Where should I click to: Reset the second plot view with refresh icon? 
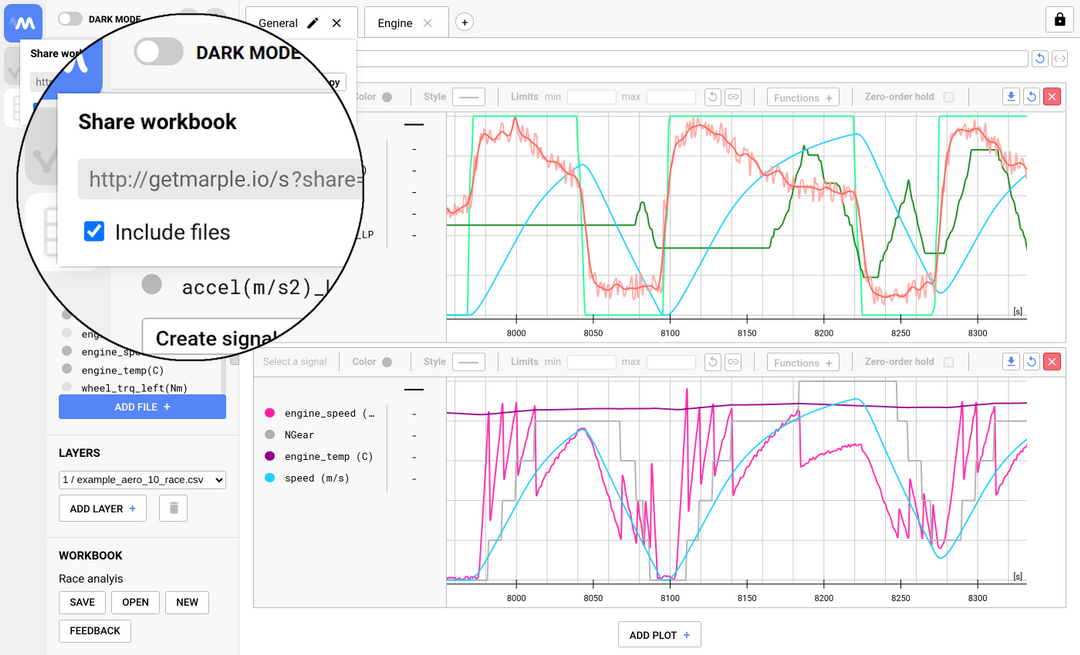[x=1031, y=361]
